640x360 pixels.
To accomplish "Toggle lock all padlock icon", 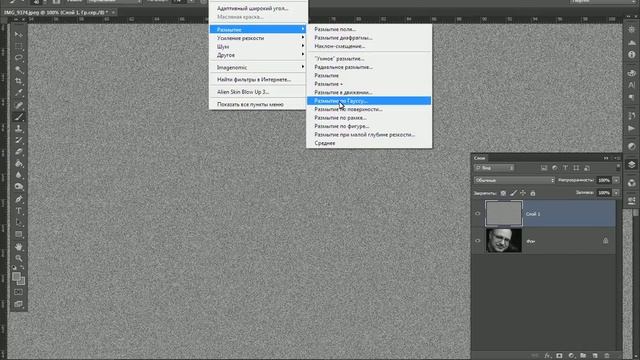I will (x=533, y=193).
